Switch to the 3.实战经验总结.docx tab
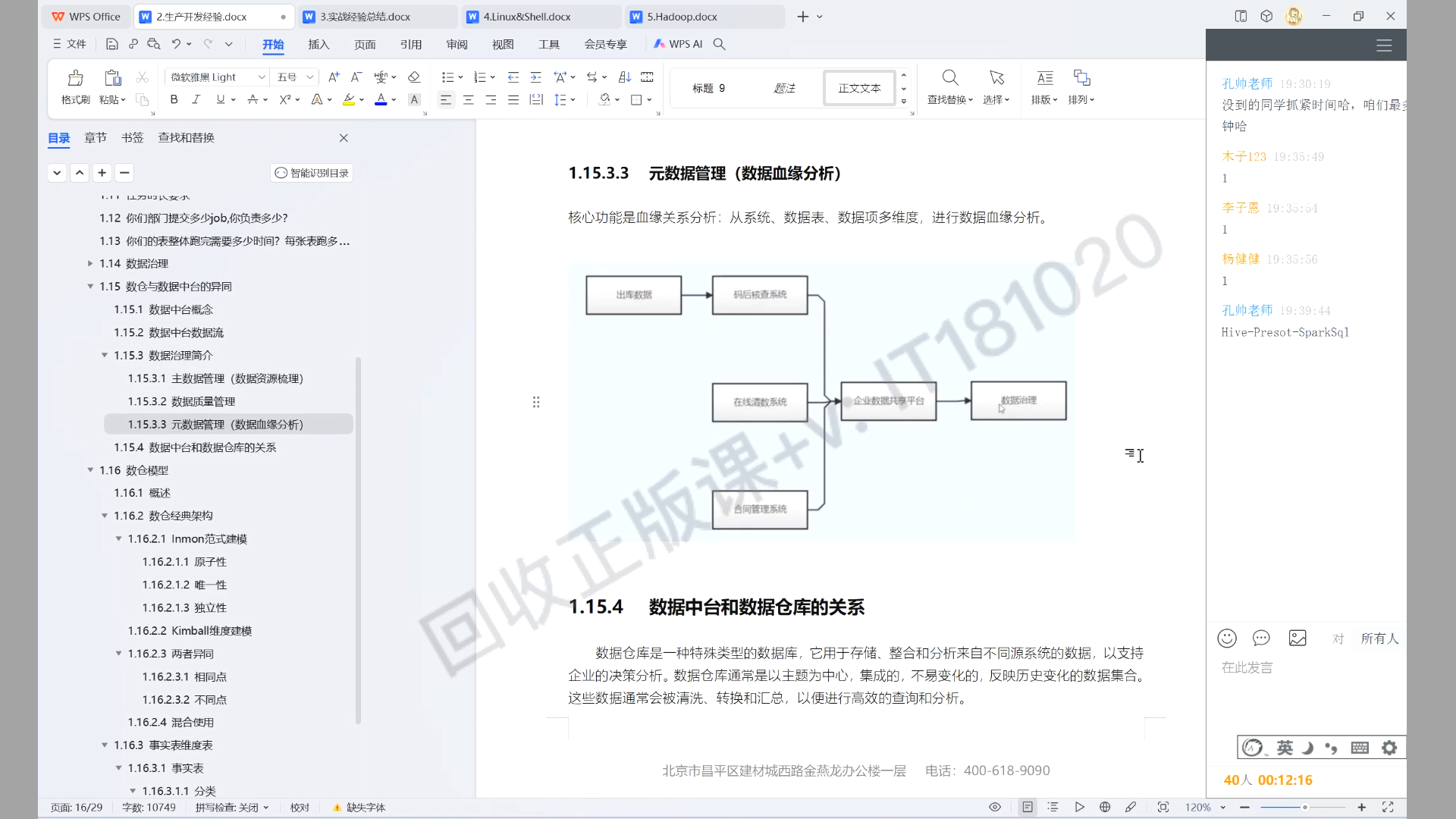 [365, 17]
